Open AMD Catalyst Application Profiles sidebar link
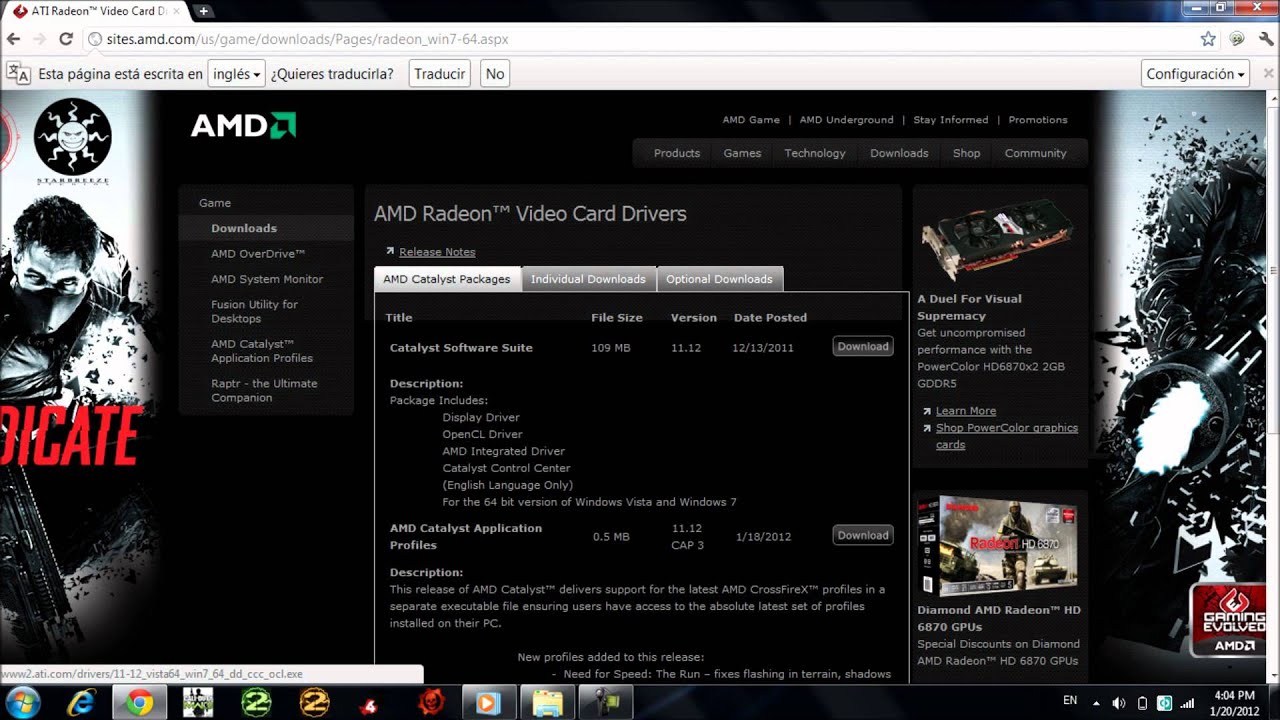Screen dimensions: 1280x720 262,351
